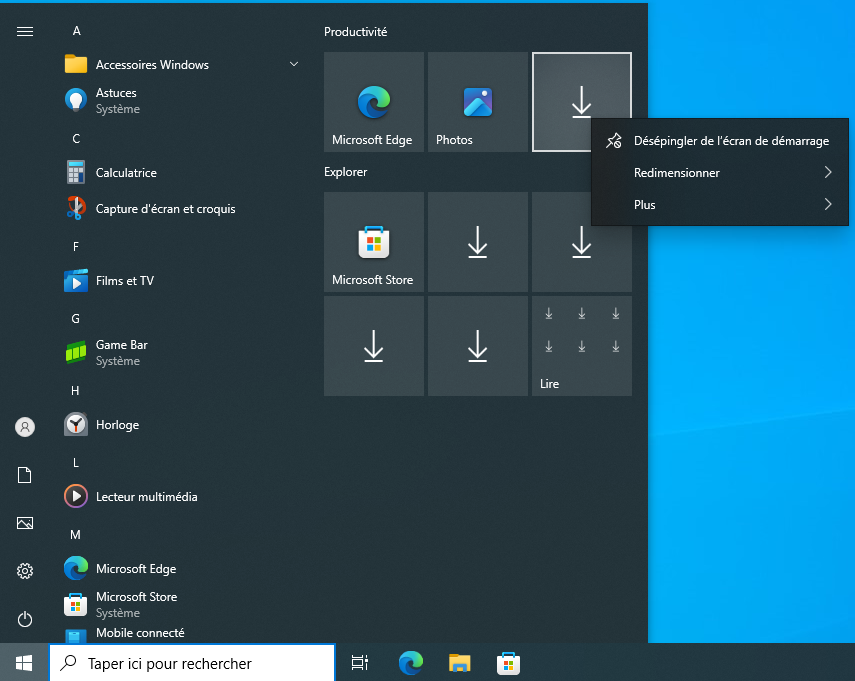
Task: Open the Photos tile
Action: click(x=478, y=102)
